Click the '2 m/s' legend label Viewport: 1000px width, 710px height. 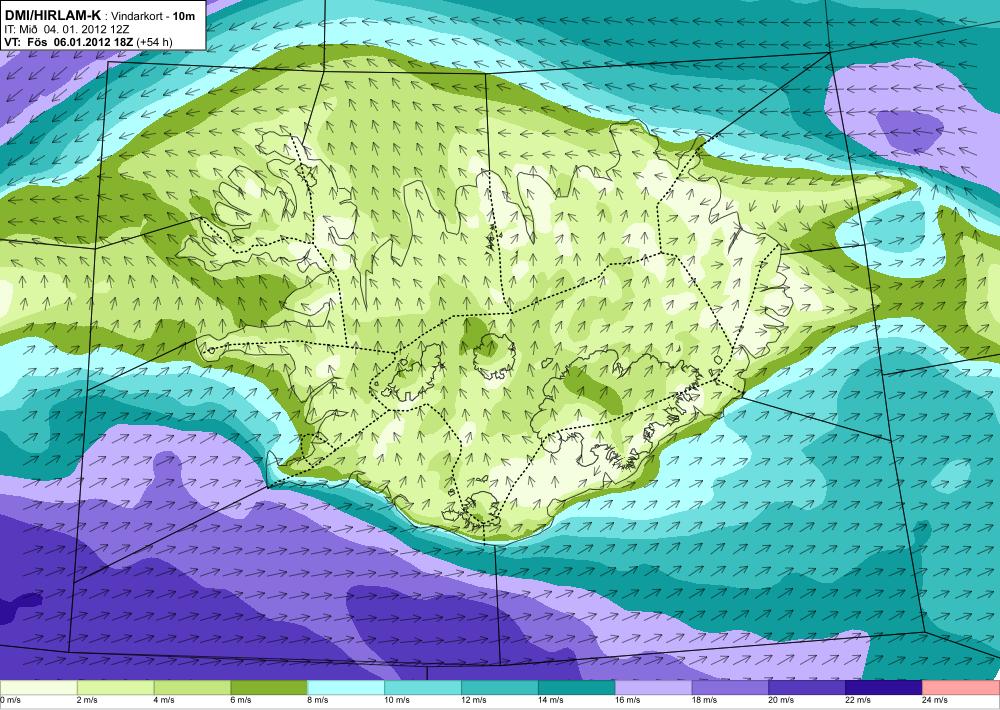[x=87, y=700]
